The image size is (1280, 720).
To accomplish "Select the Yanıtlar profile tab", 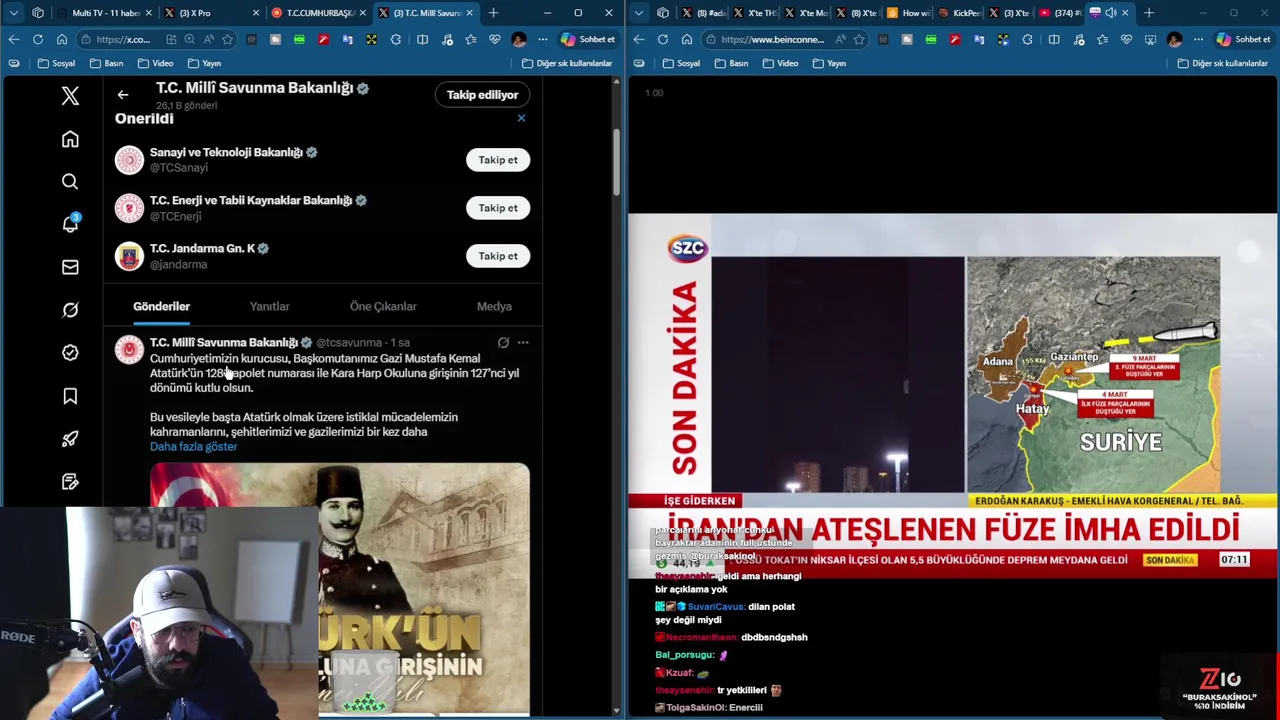I will 269,307.
